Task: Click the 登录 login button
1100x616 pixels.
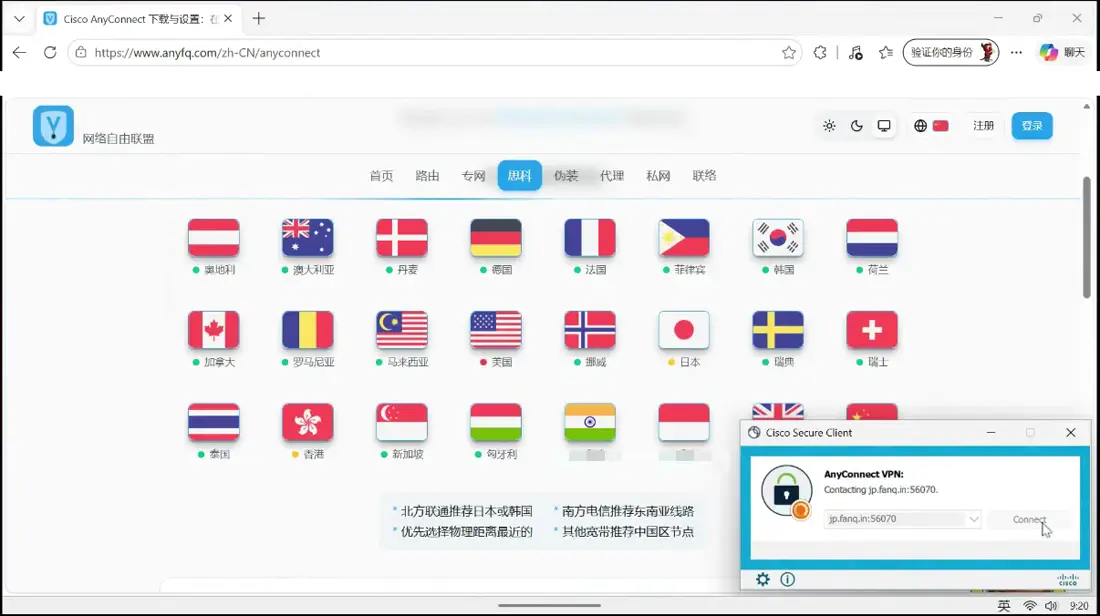Action: point(1032,126)
